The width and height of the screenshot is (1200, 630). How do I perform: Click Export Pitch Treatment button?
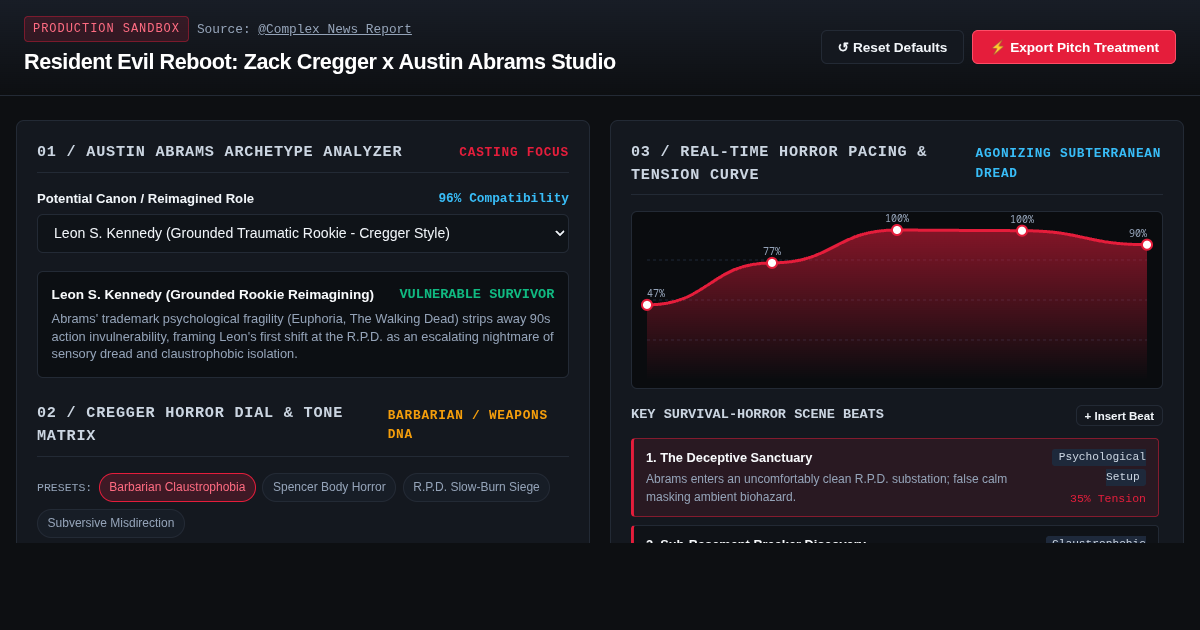[1074, 47]
